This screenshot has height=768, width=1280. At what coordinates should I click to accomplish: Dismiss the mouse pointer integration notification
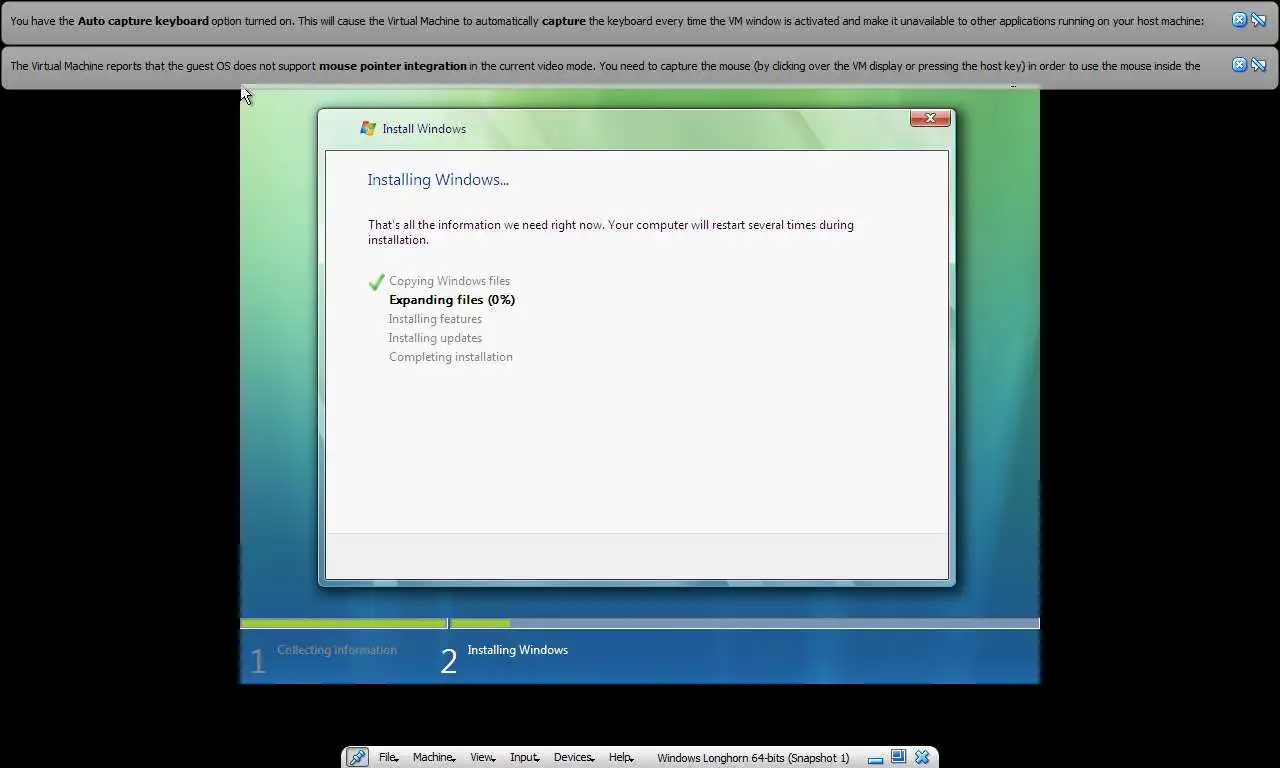1239,65
